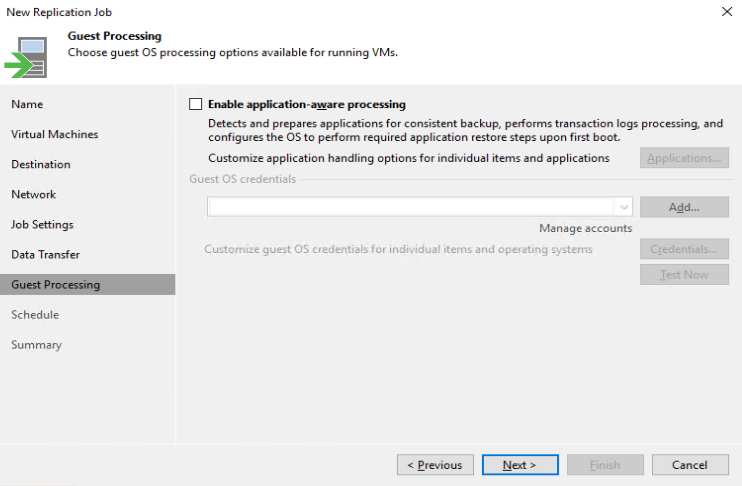Screen dimensions: 742x486
Task: Proceed with the Next > button
Action: (x=519, y=465)
